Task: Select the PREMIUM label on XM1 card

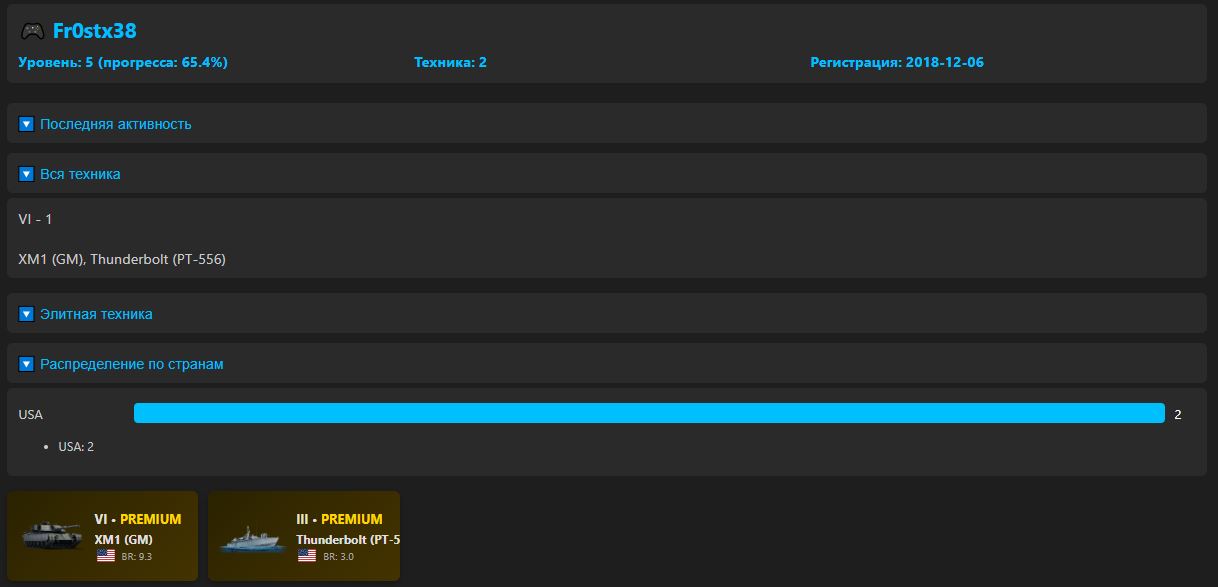Action: [x=150, y=519]
